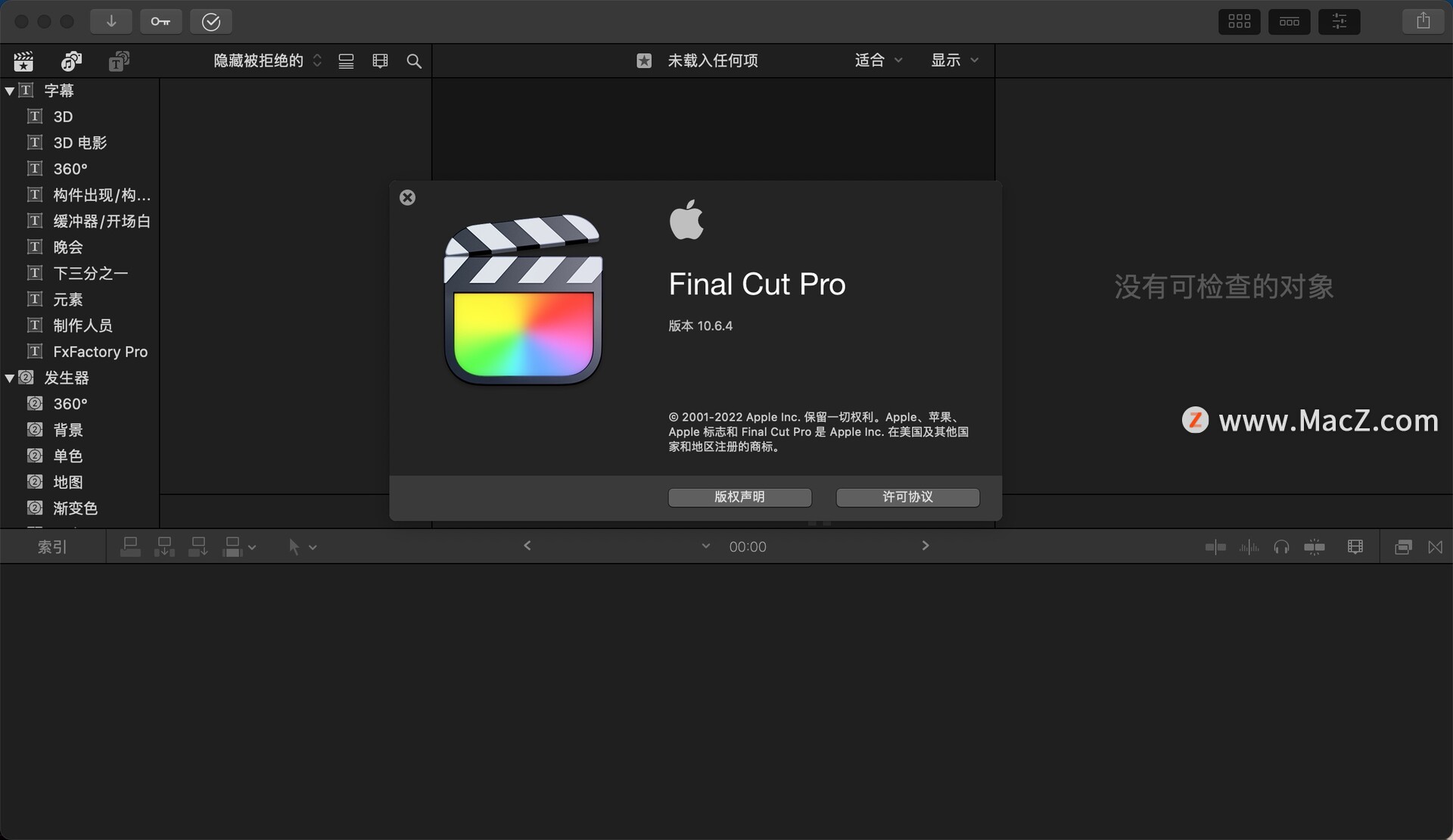
Task: Collapse the 字幕 titles category
Action: pos(10,91)
